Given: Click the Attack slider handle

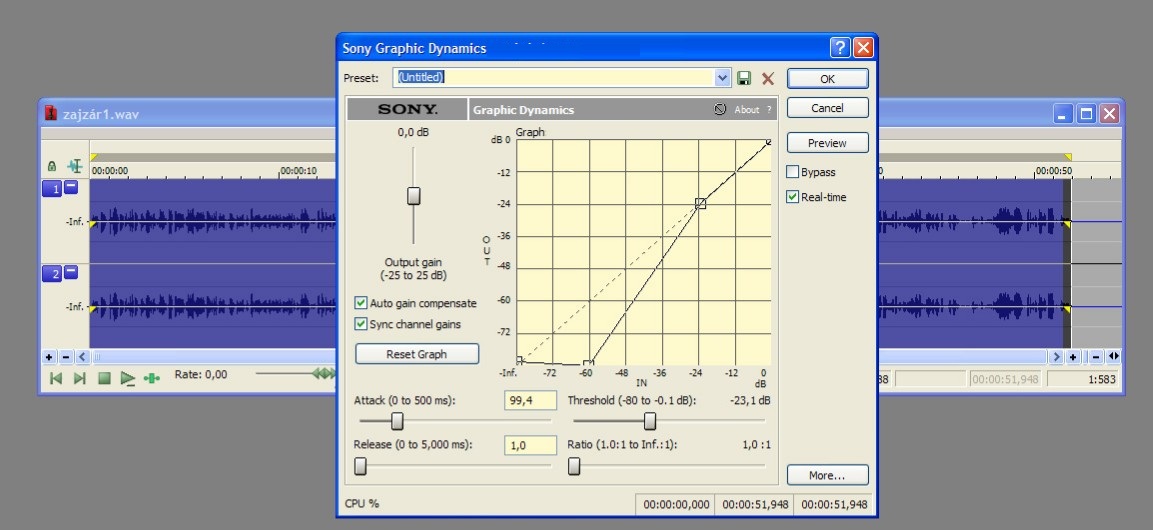Looking at the screenshot, I should (x=397, y=420).
